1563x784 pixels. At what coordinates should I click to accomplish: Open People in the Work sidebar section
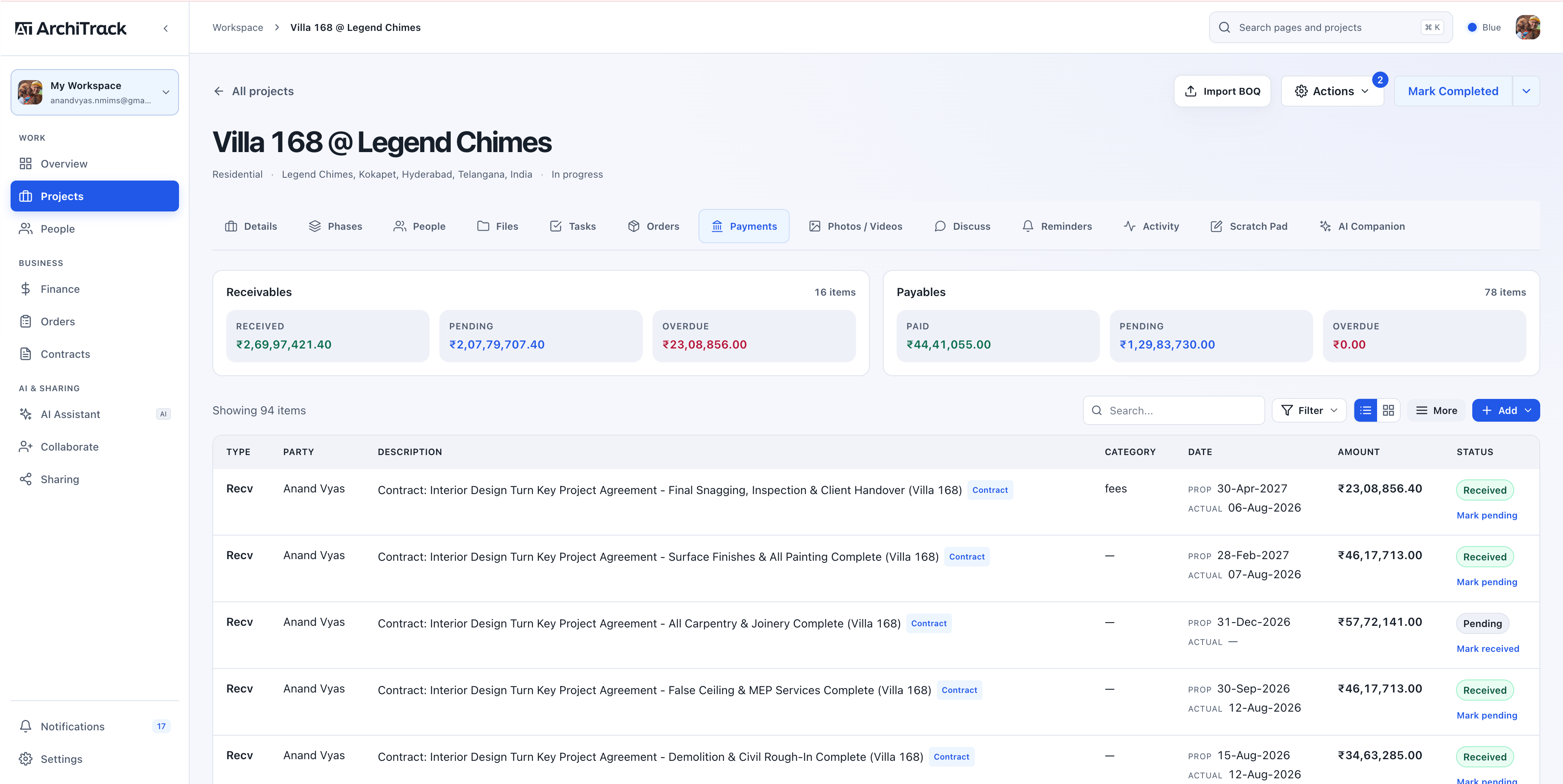(x=95, y=229)
